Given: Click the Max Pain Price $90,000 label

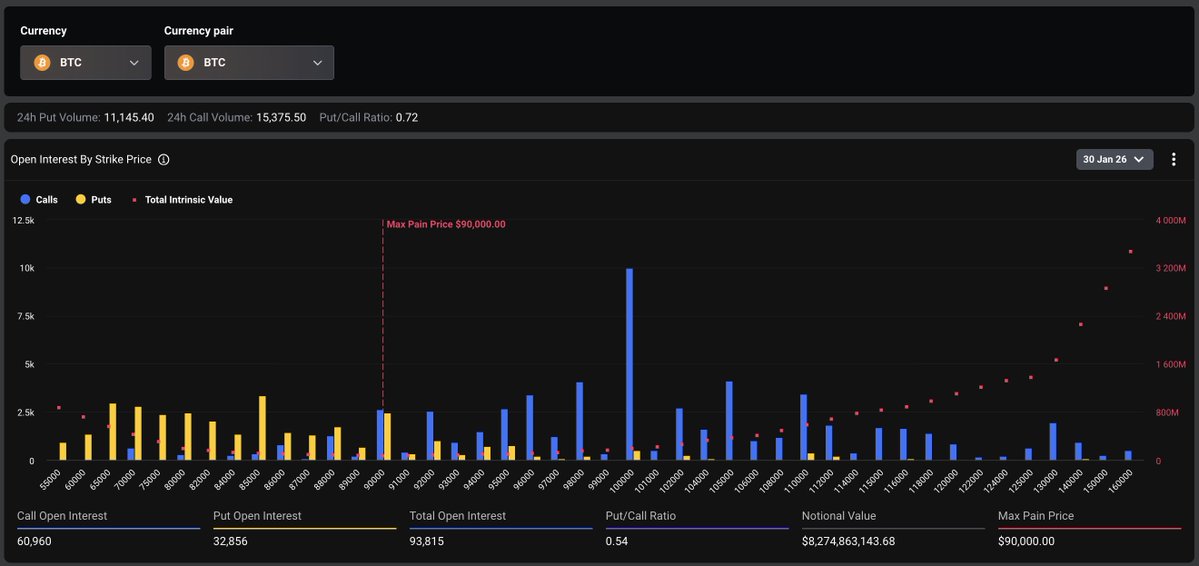Looking at the screenshot, I should tap(445, 224).
